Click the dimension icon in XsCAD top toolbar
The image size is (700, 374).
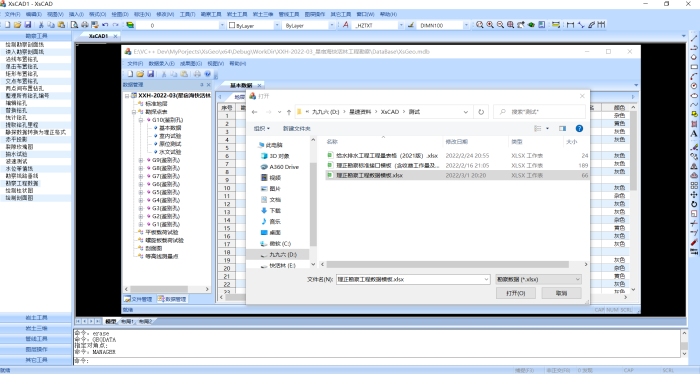(x=570, y=25)
